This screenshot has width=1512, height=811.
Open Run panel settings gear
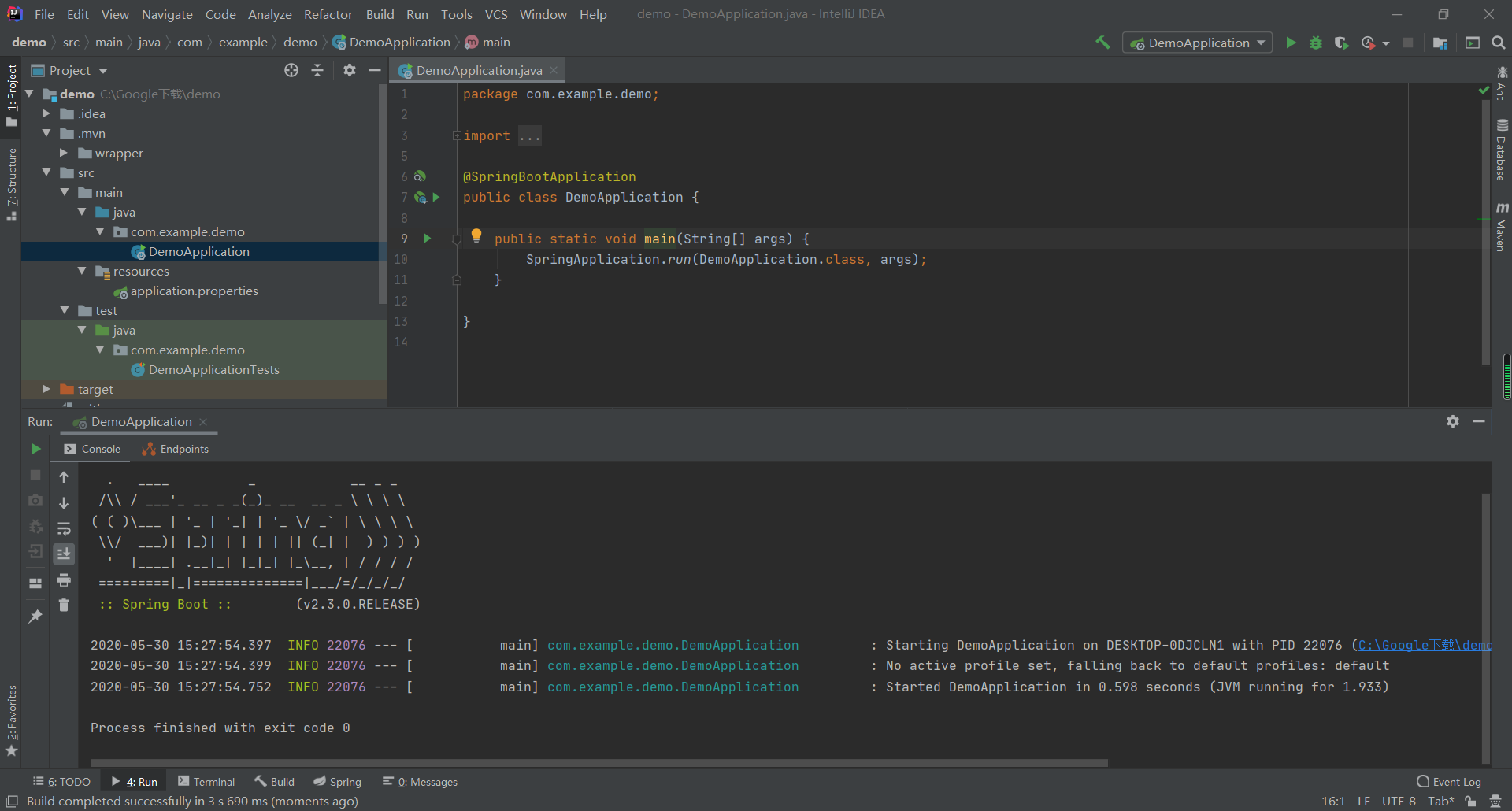point(1453,421)
